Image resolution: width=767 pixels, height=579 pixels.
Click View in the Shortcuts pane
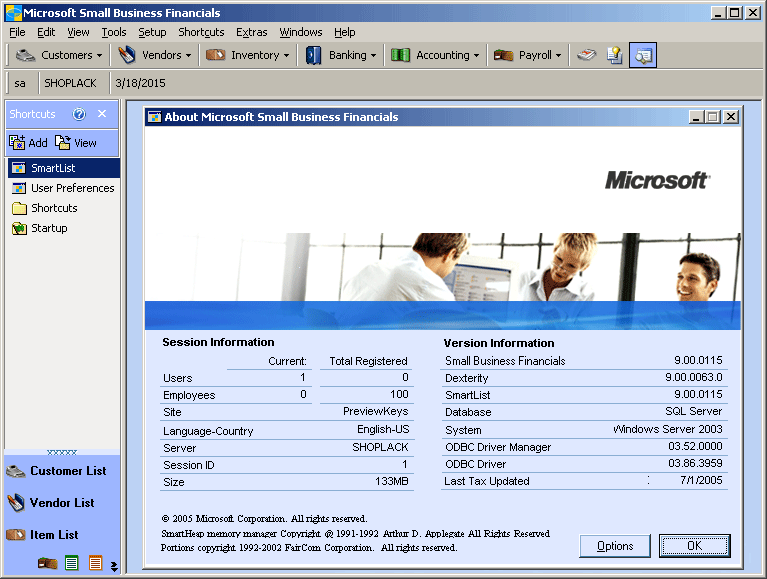(75, 143)
